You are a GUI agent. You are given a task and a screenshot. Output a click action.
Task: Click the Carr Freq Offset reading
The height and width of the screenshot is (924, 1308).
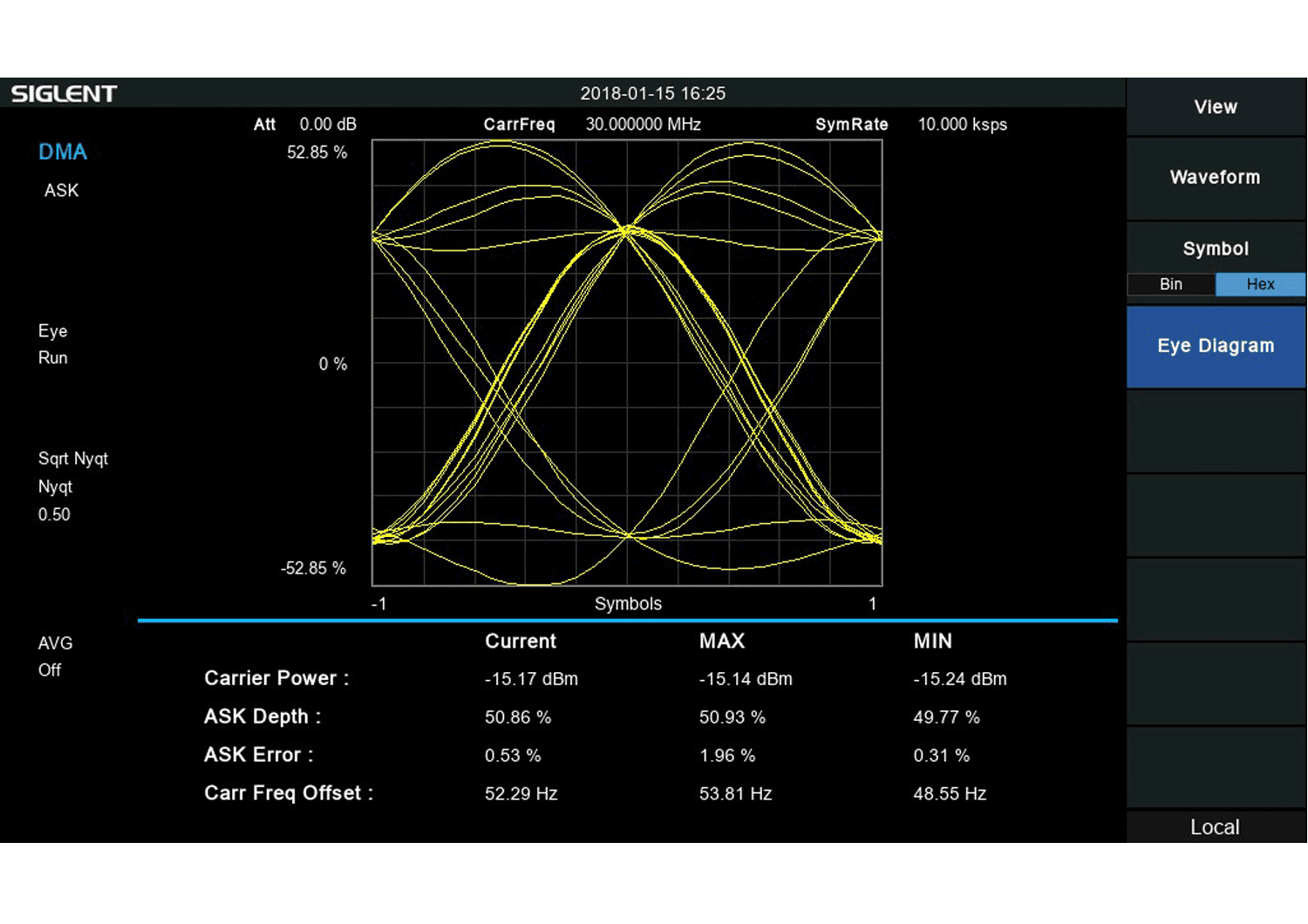pos(288,793)
